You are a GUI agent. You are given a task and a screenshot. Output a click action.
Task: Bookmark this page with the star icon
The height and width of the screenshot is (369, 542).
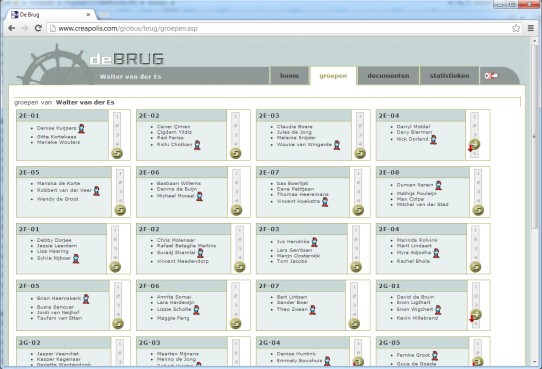click(x=516, y=28)
